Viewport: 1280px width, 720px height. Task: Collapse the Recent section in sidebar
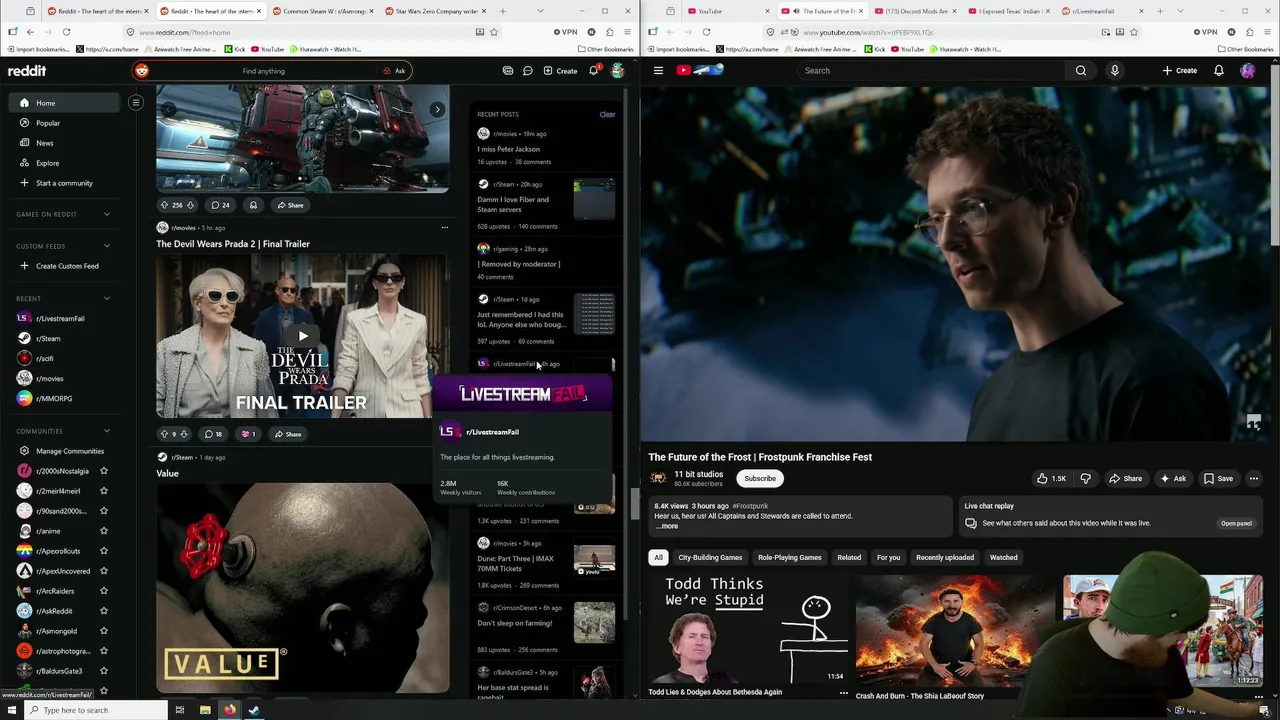107,298
